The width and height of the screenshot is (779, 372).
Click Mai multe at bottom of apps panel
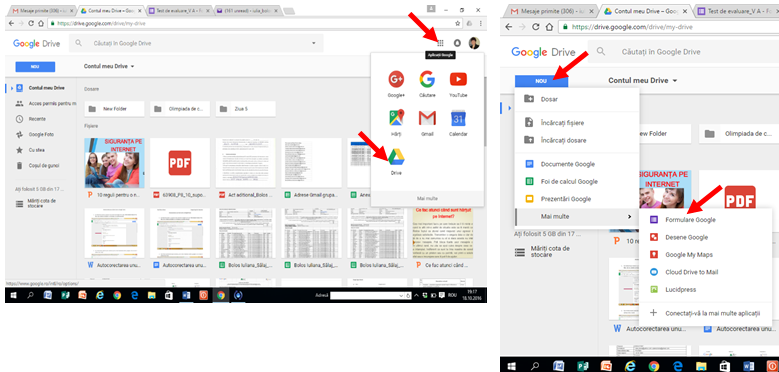(427, 198)
